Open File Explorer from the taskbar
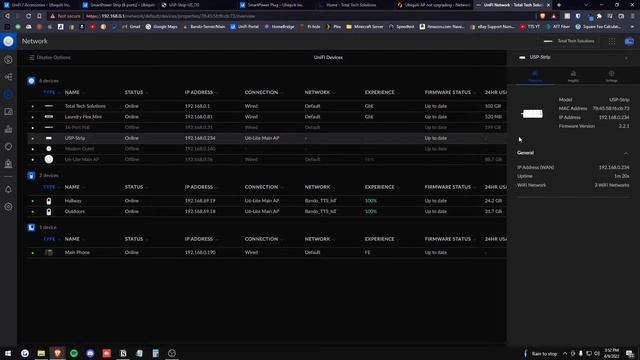 41,353
